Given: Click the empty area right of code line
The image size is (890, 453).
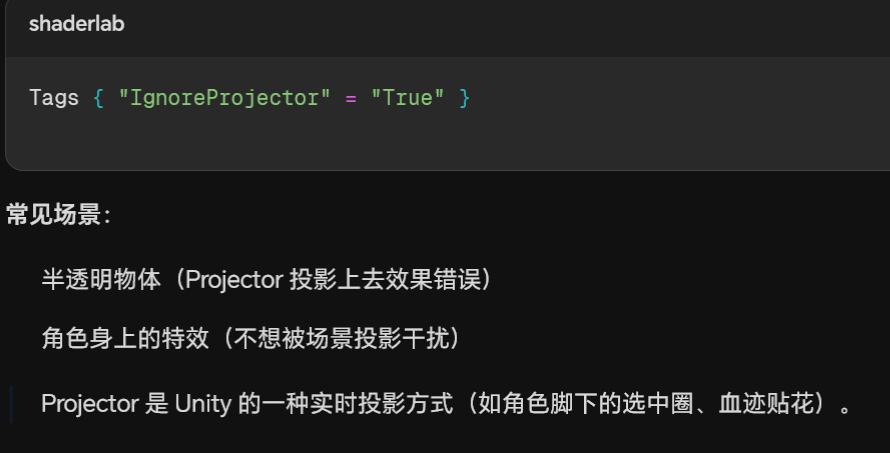Looking at the screenshot, I should pyautogui.click(x=680, y=98).
